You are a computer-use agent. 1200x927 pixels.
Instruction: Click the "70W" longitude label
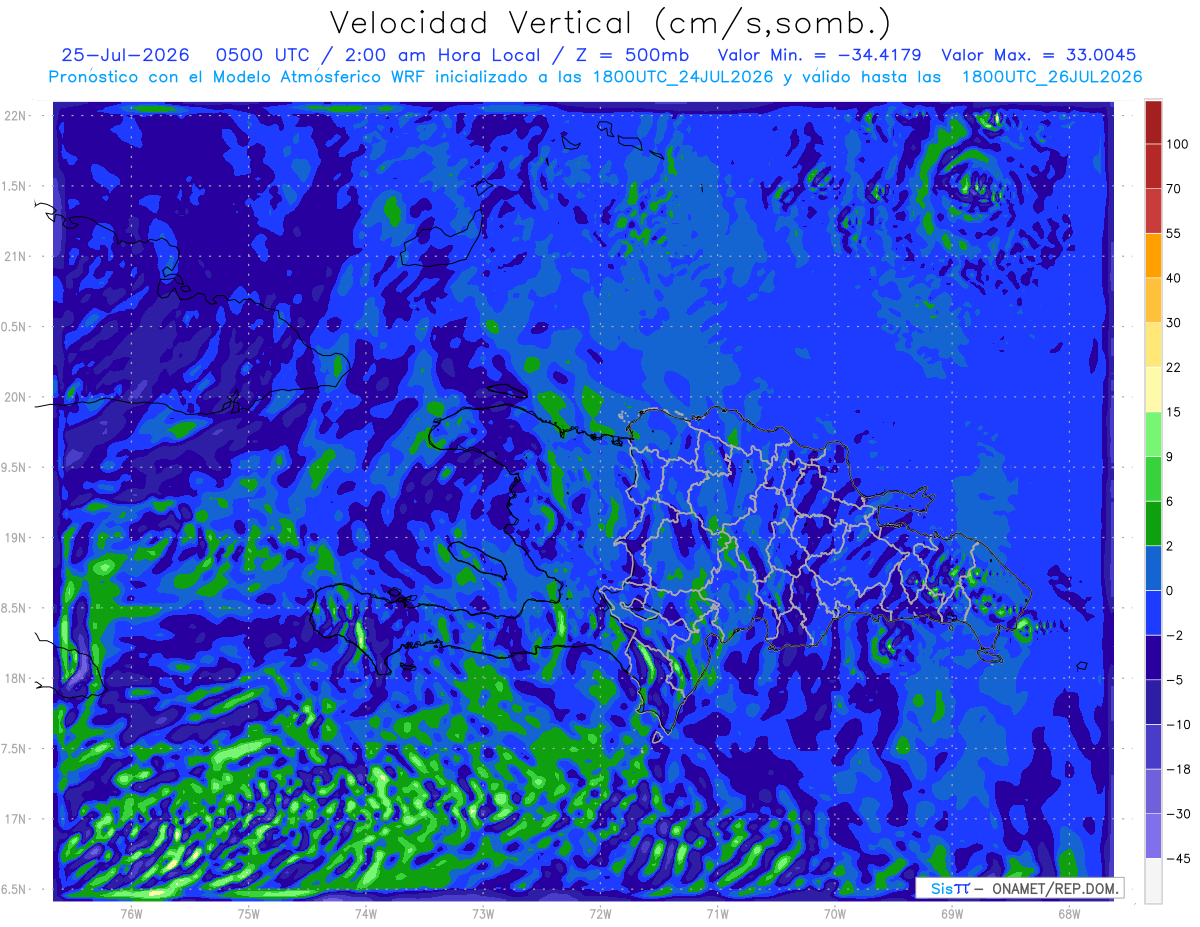tap(835, 914)
